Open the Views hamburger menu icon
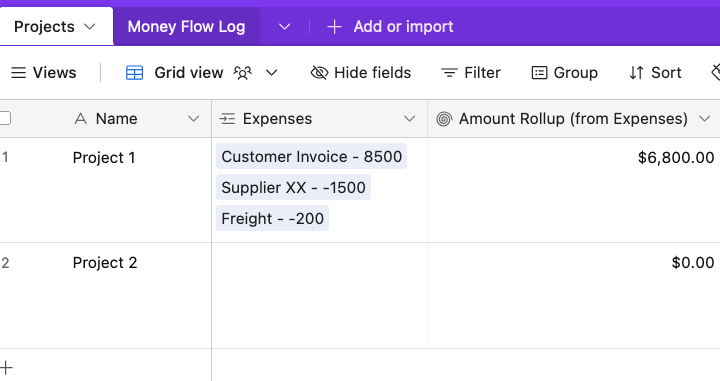 18,73
